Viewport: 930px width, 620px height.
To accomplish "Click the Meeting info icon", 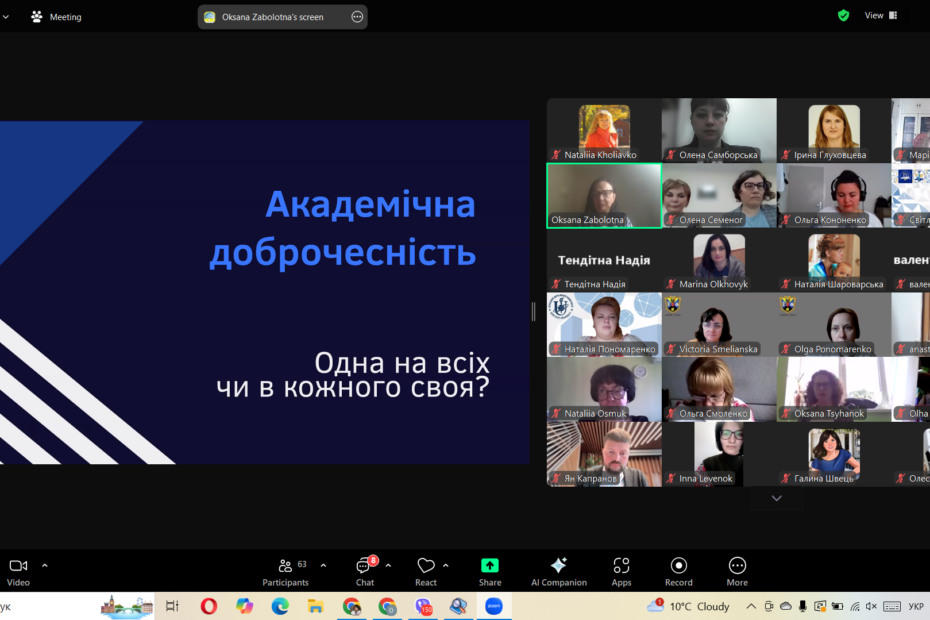I will pos(37,17).
